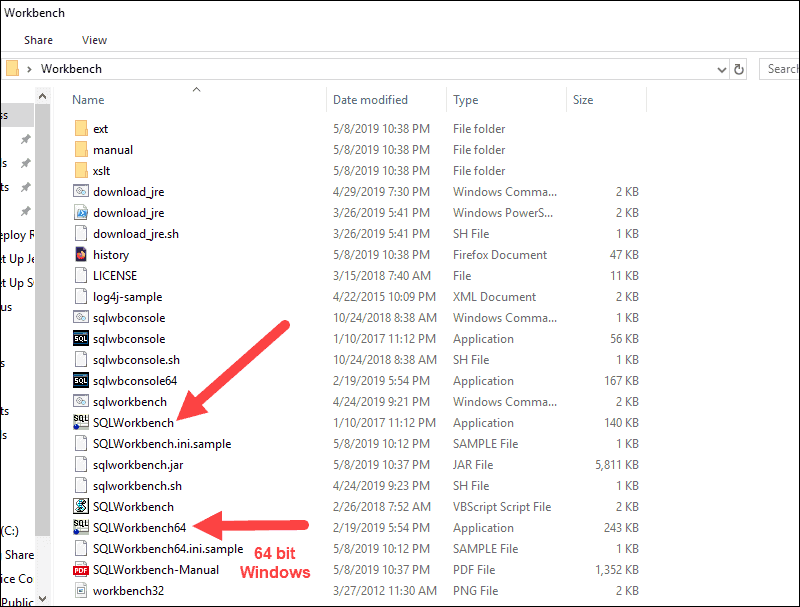The image size is (800, 607).
Task: Switch to the View ribbon tab
Action: pos(94,40)
